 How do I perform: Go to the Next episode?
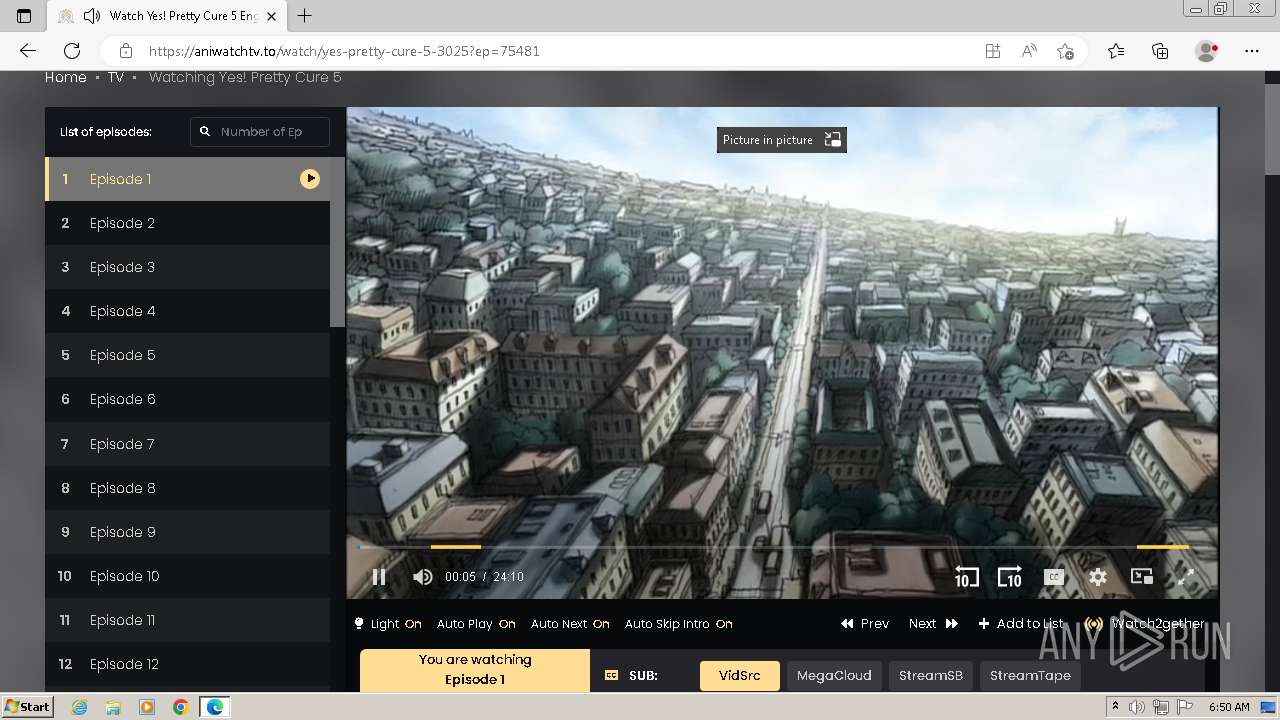click(933, 624)
